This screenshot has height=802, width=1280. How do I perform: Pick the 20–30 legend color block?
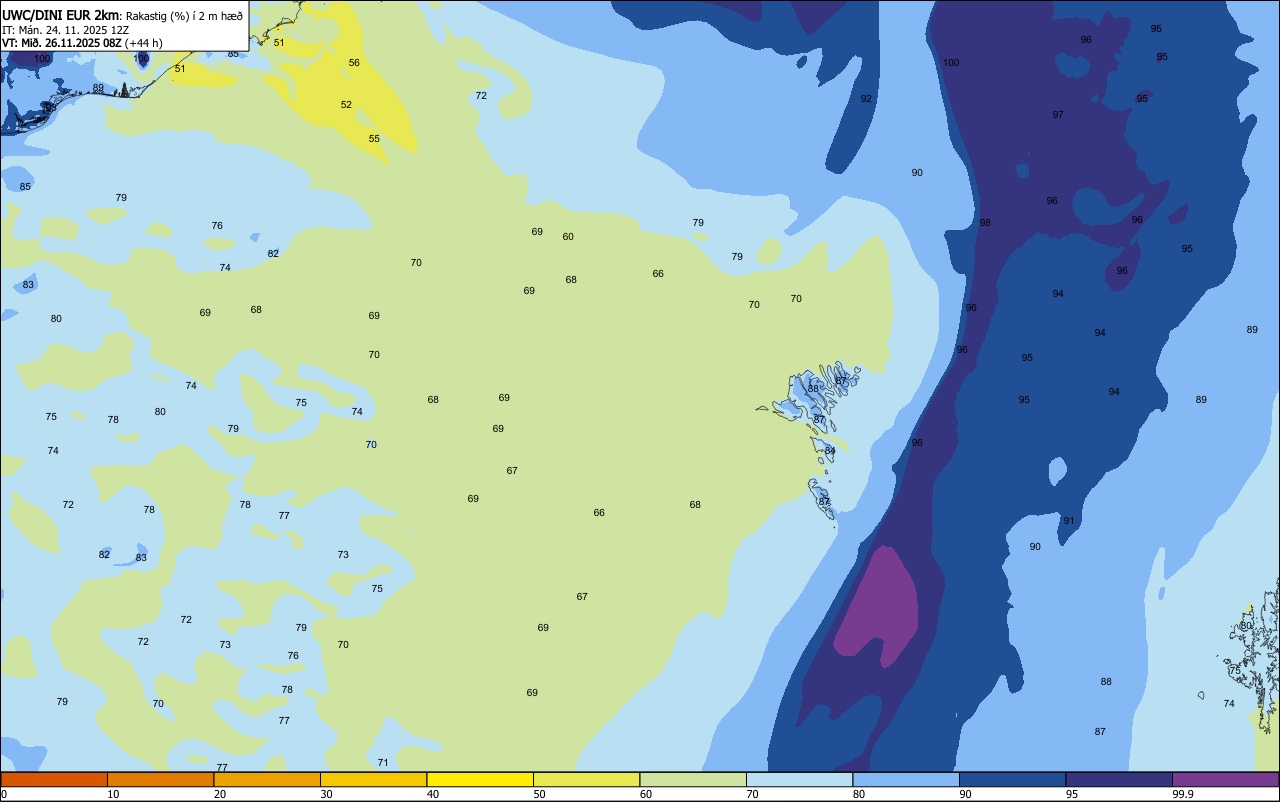point(267,779)
